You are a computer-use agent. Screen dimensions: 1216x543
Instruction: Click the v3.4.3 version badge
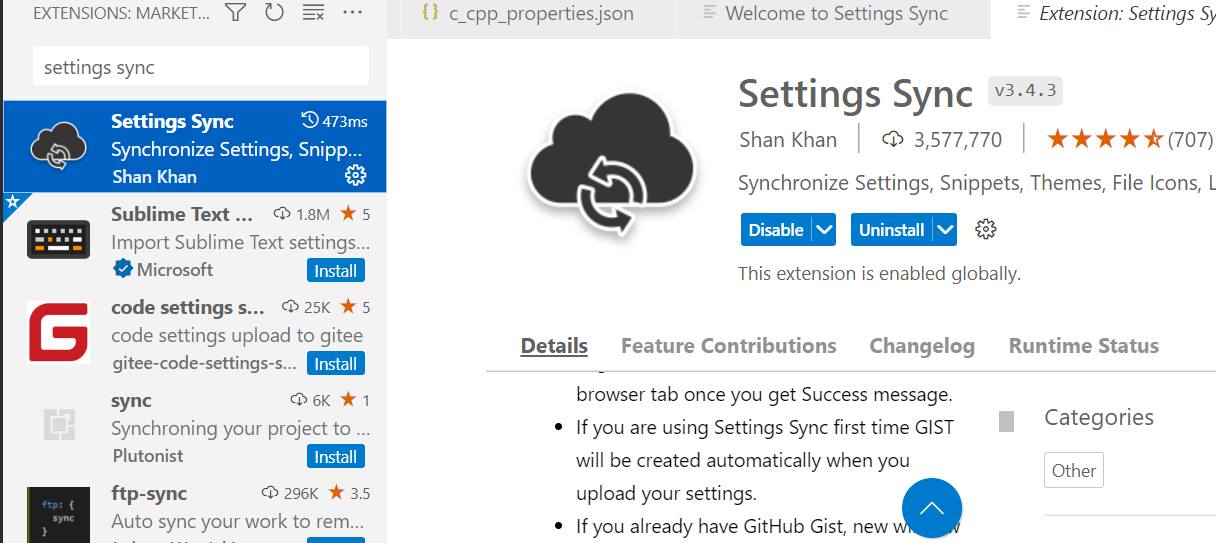(1025, 91)
